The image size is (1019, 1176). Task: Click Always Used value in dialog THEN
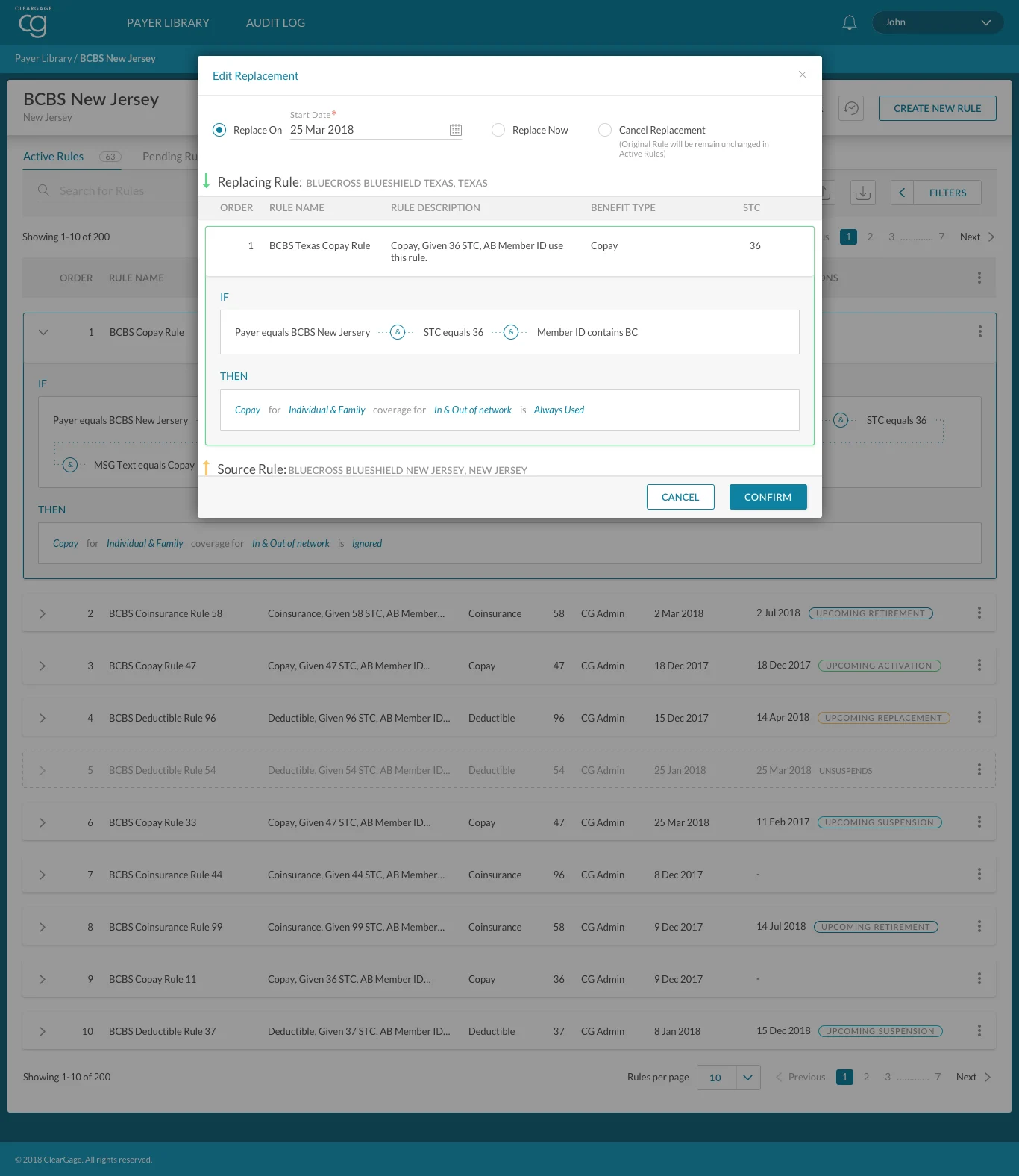click(559, 410)
